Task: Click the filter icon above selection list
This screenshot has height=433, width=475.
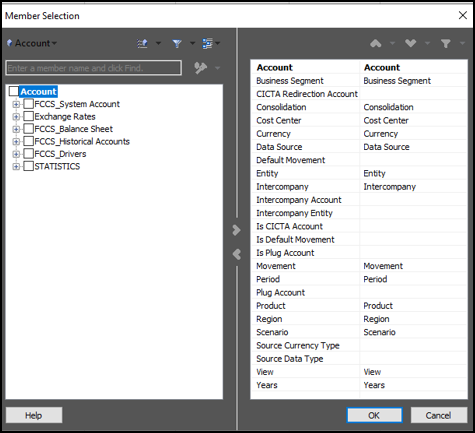Action: pos(446,43)
